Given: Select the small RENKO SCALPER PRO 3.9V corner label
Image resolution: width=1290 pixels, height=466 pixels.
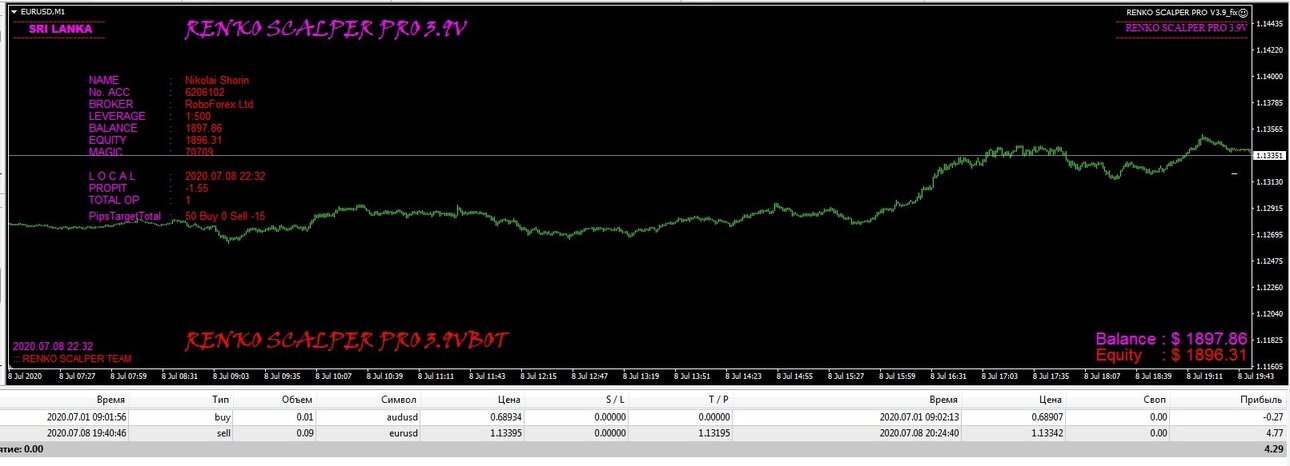Looking at the screenshot, I should (1186, 27).
